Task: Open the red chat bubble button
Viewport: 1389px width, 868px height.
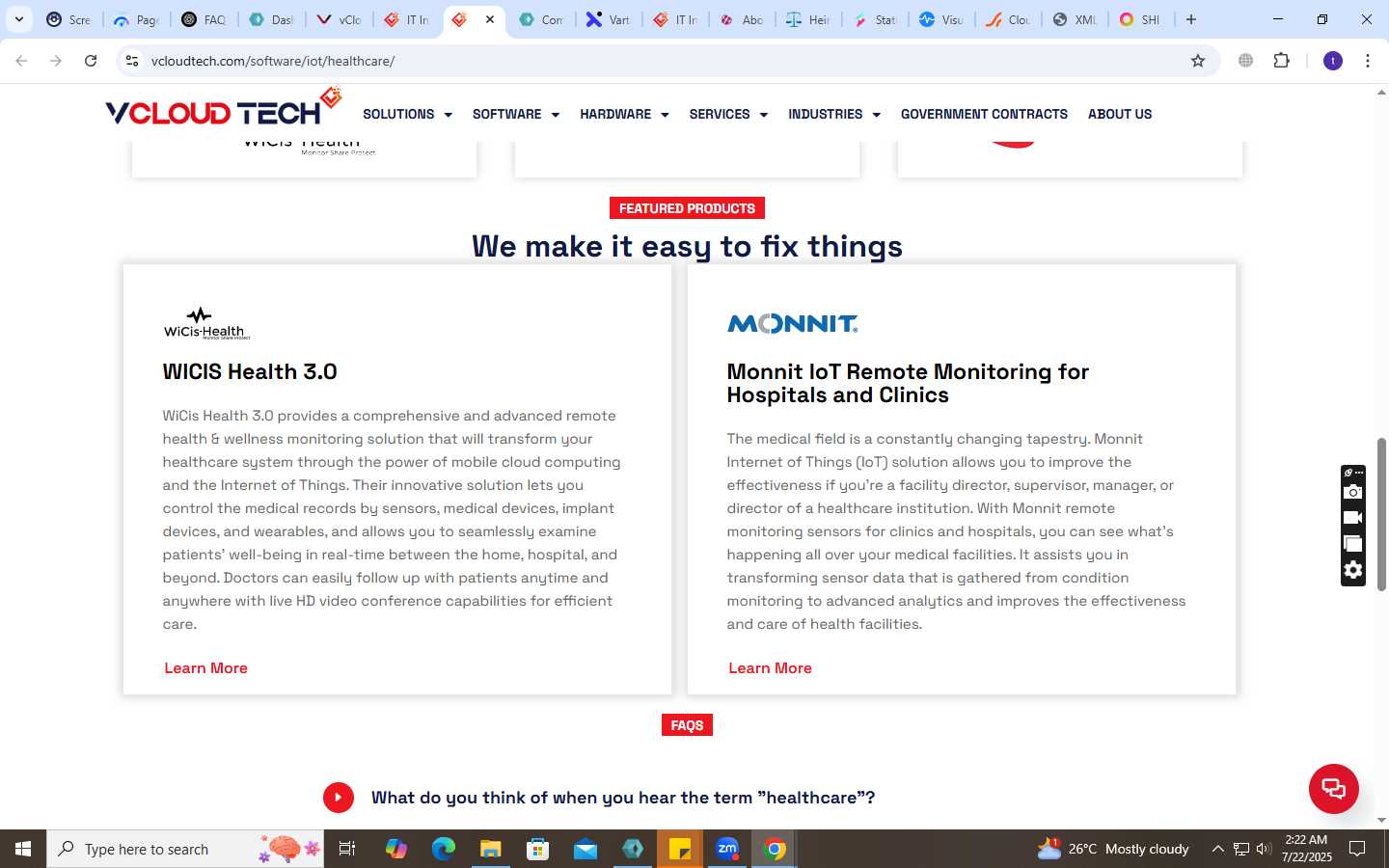Action: pos(1334,788)
